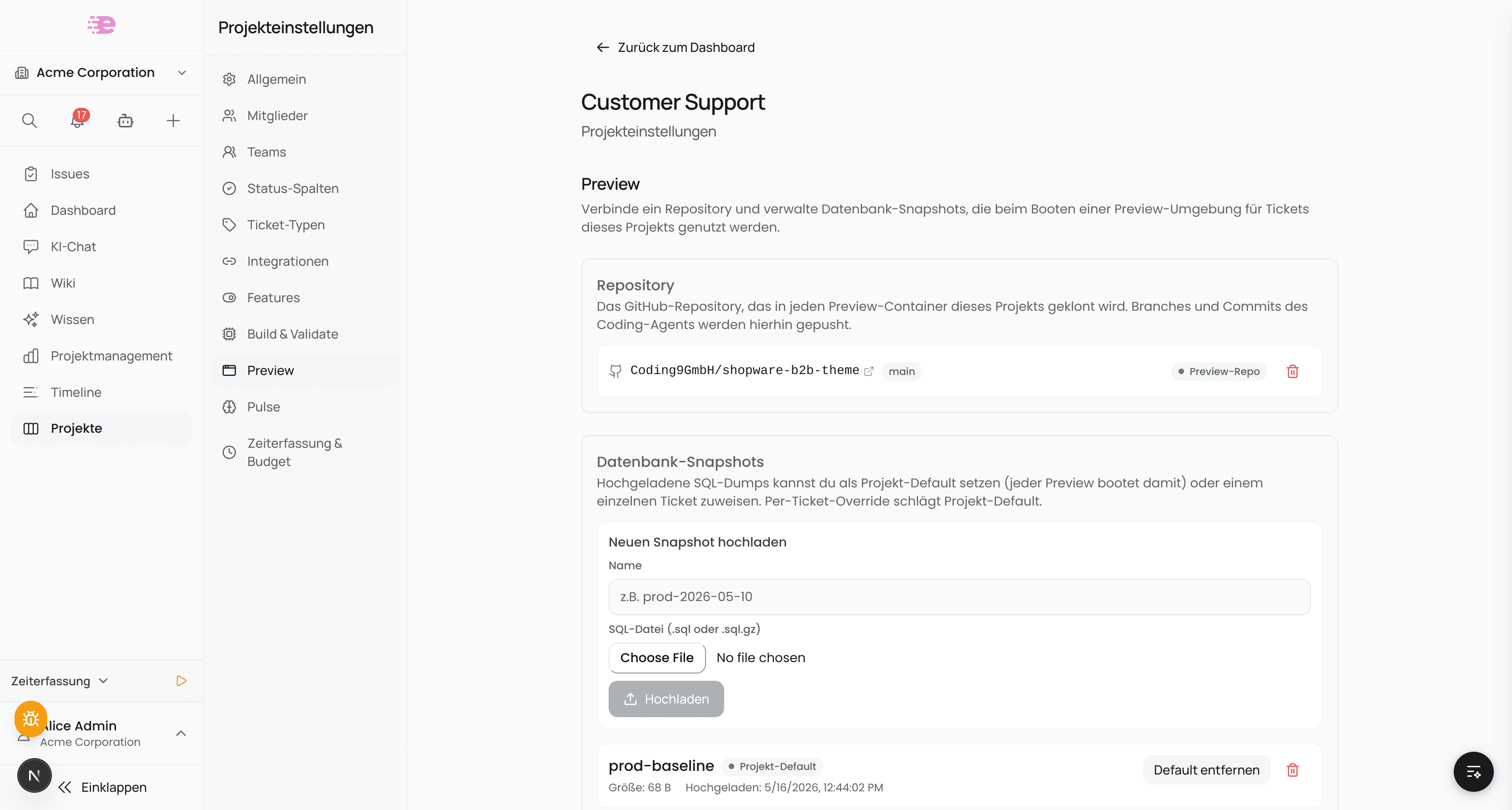Click the main branch badge

pyautogui.click(x=902, y=371)
